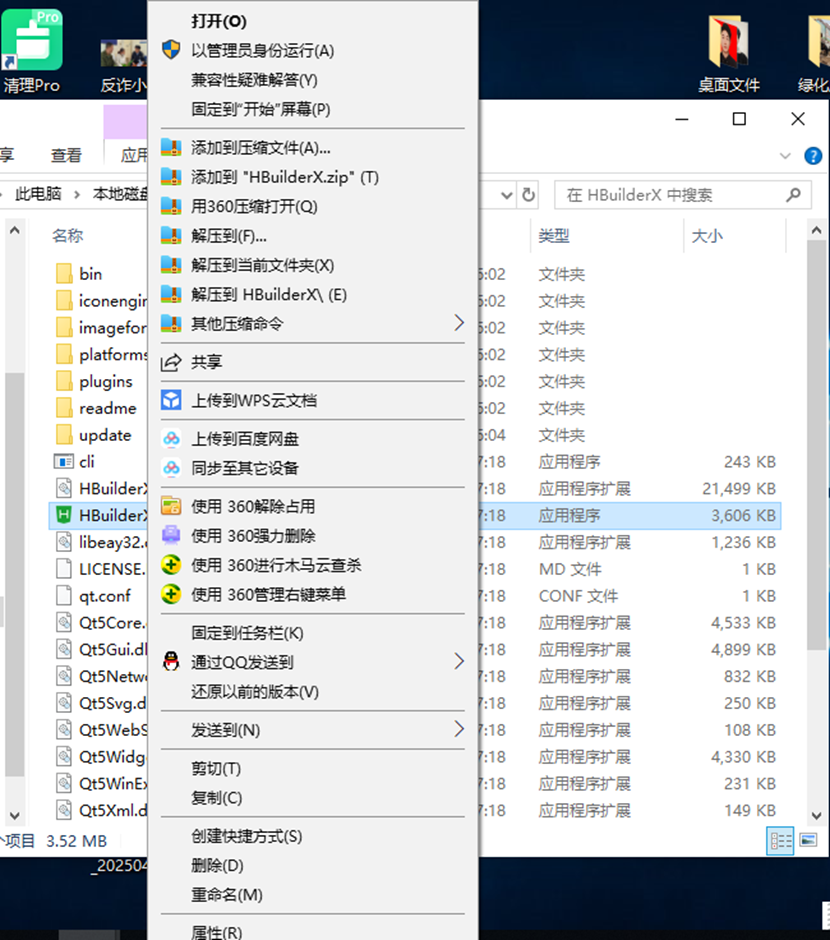Viewport: 830px width, 940px height.
Task: Sort by the 类型 column header
Action: click(x=554, y=236)
